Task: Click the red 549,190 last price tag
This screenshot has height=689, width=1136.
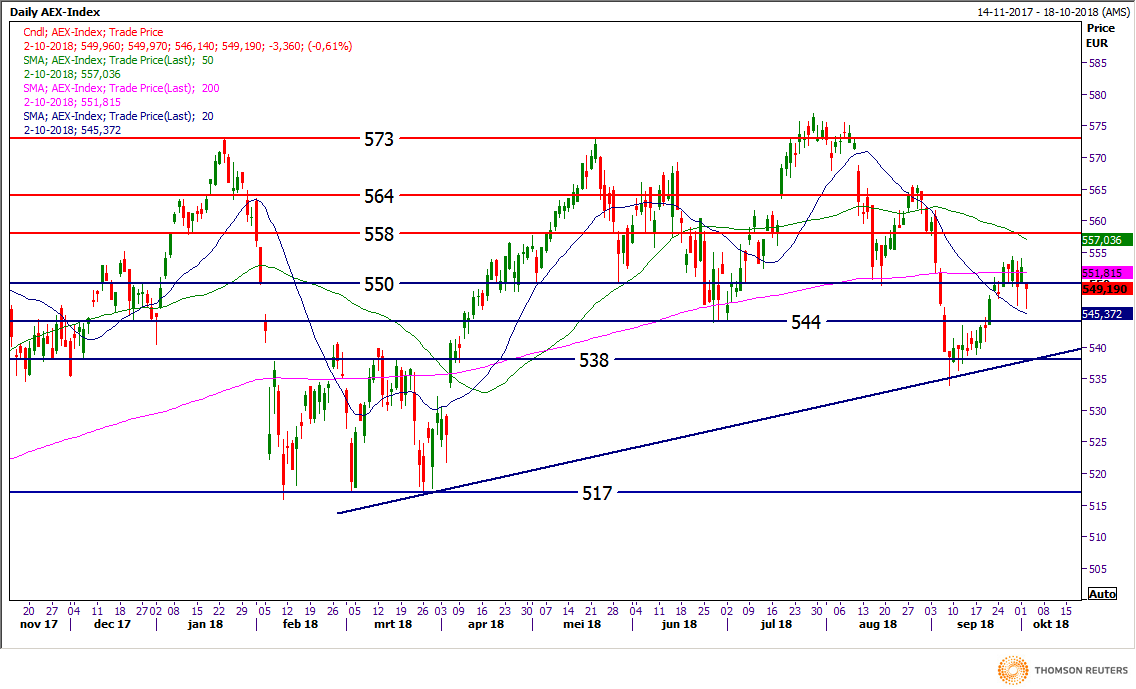Action: pyautogui.click(x=1107, y=288)
